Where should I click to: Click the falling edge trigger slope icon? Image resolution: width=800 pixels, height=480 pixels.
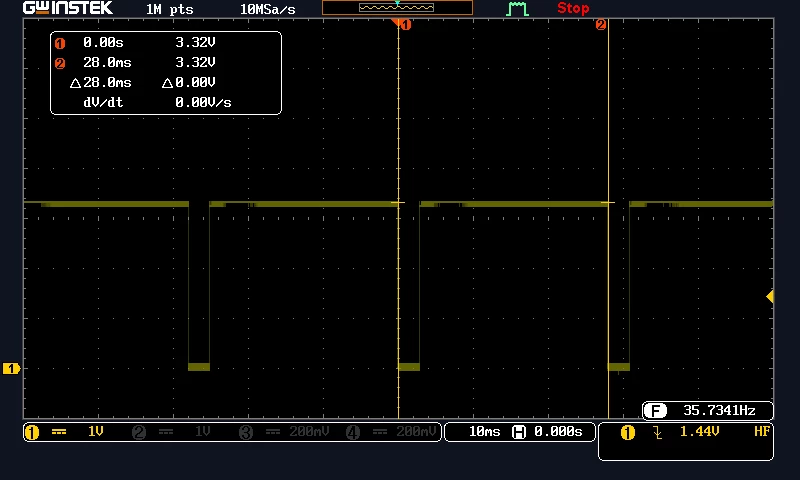point(658,433)
